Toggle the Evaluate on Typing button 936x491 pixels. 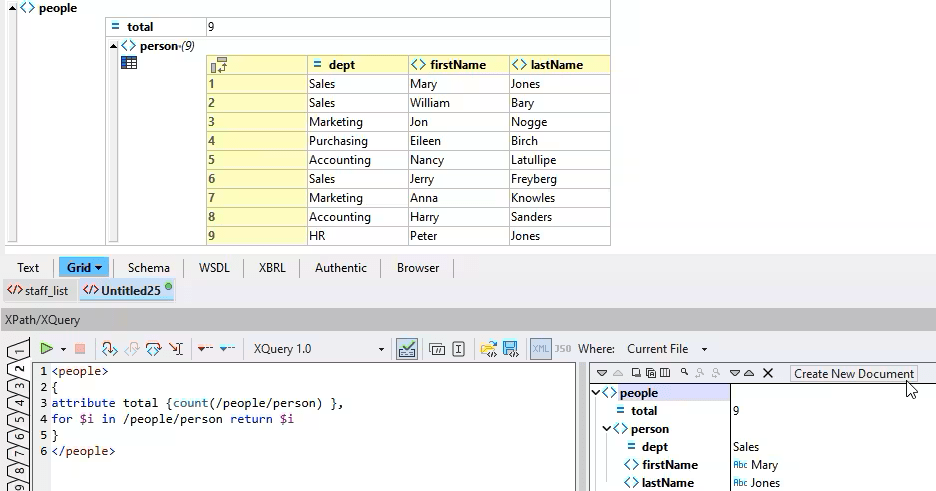point(406,349)
